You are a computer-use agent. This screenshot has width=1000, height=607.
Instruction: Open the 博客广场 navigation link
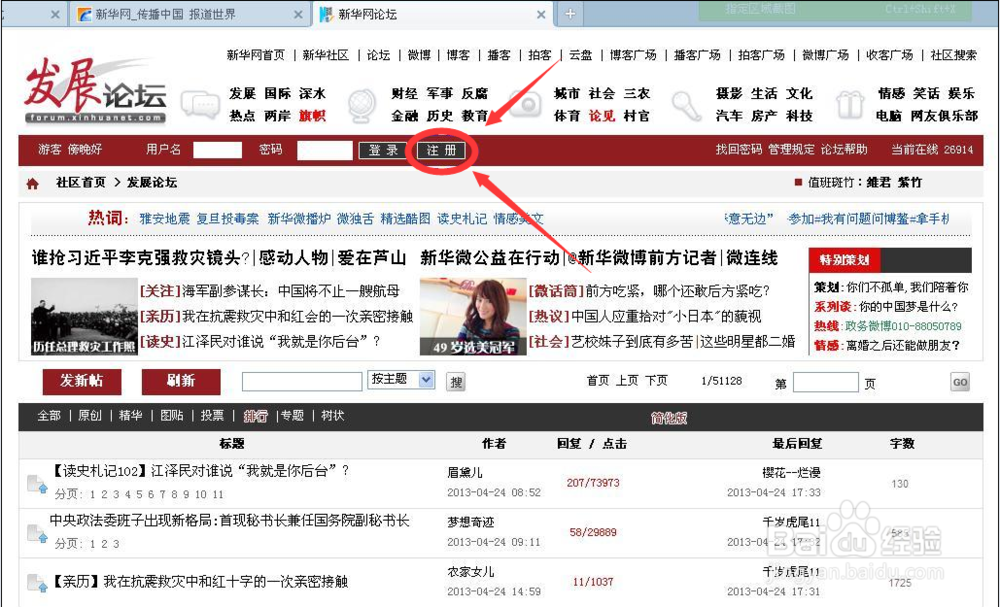633,55
